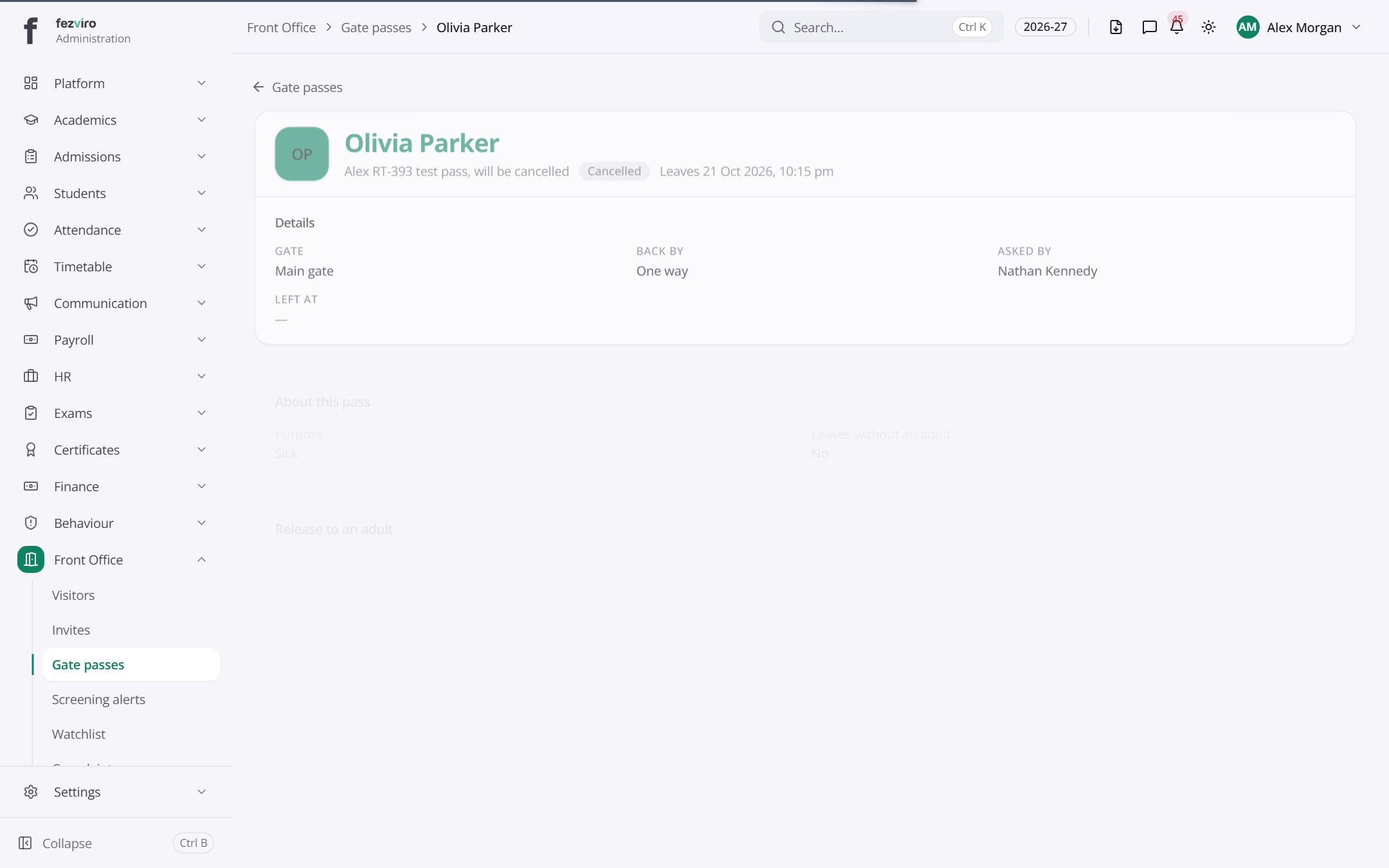Click the Students people icon
1389x868 pixels.
[31, 193]
